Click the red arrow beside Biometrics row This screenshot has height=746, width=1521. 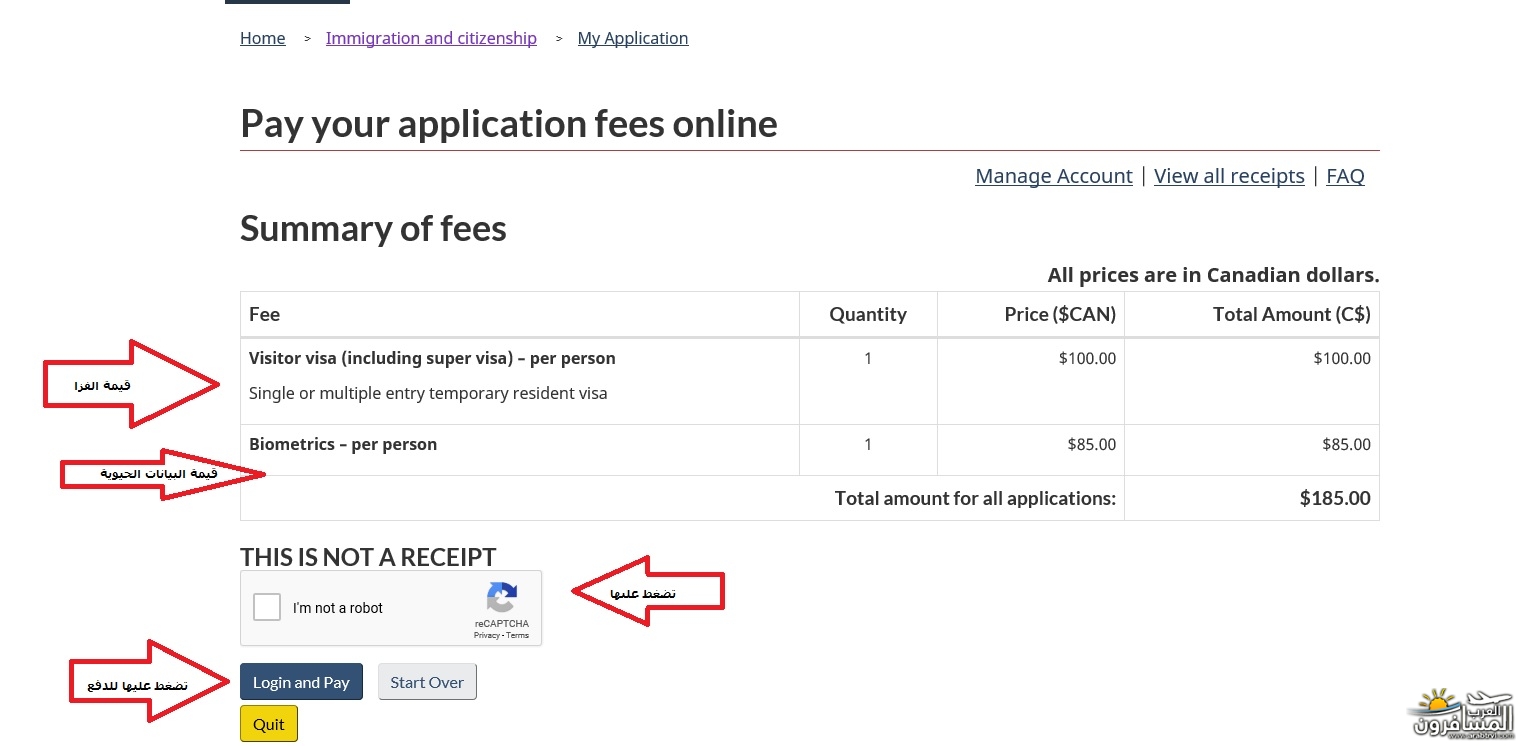(163, 474)
